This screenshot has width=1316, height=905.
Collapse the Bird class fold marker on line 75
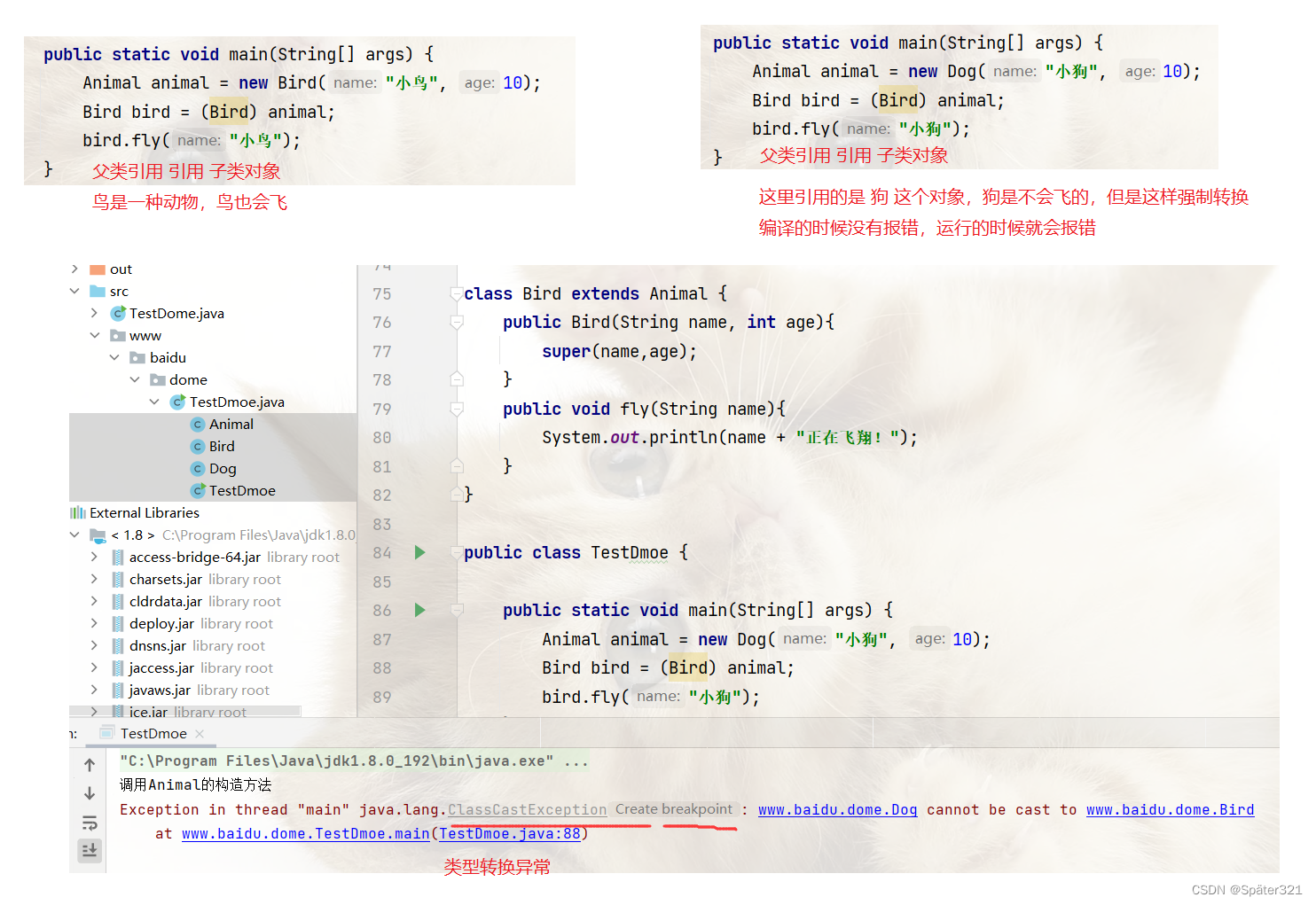[x=457, y=294]
